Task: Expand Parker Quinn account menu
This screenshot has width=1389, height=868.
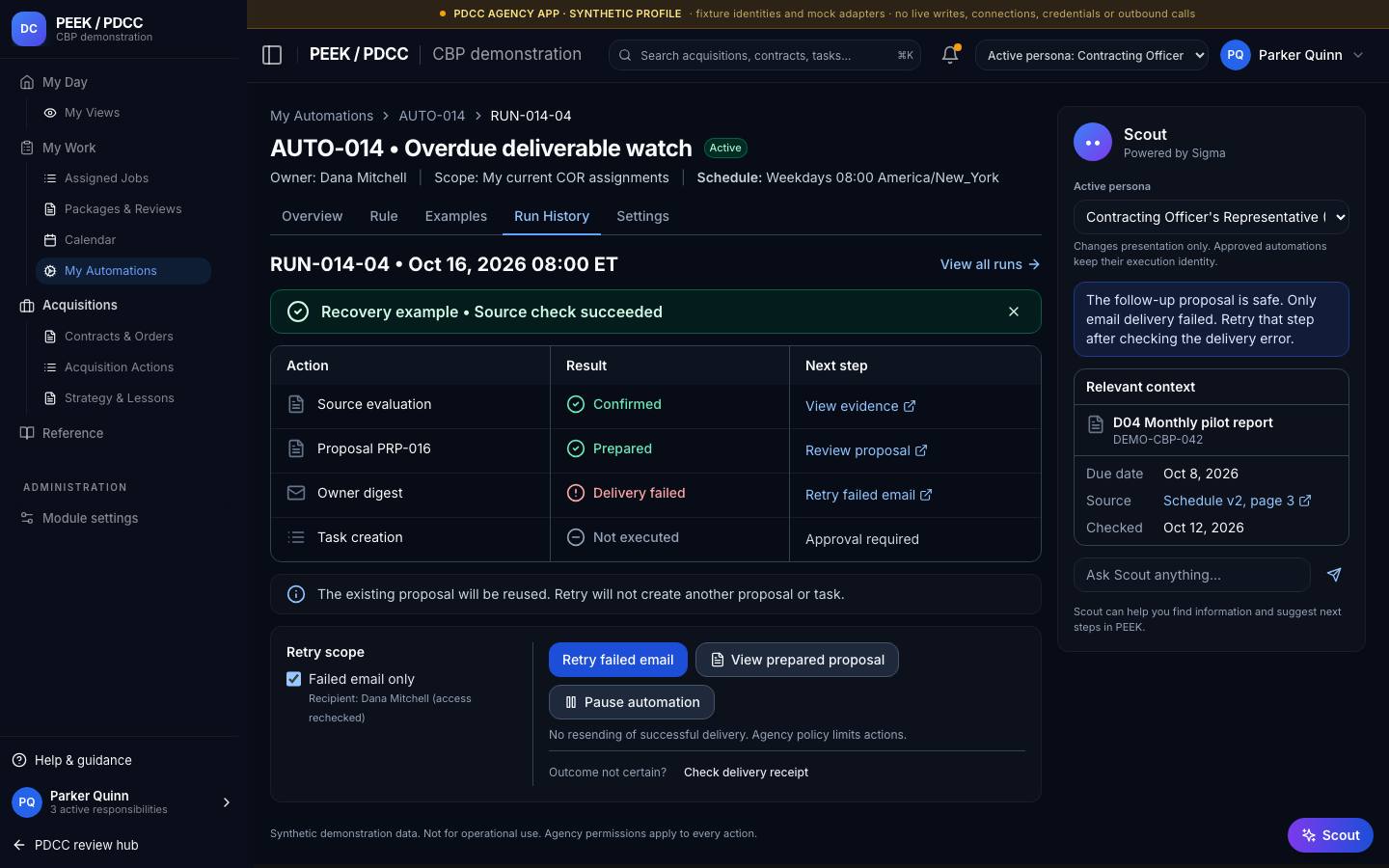Action: [x=1294, y=55]
